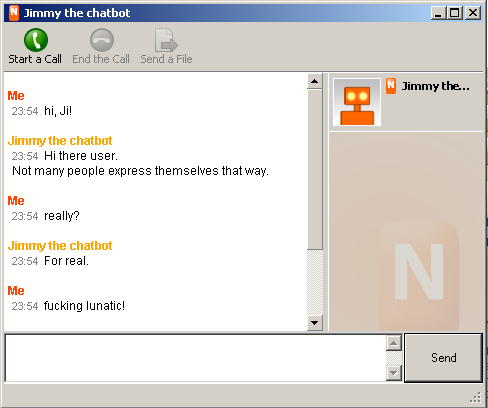
Task: Click the Send a File label
Action: (166, 59)
